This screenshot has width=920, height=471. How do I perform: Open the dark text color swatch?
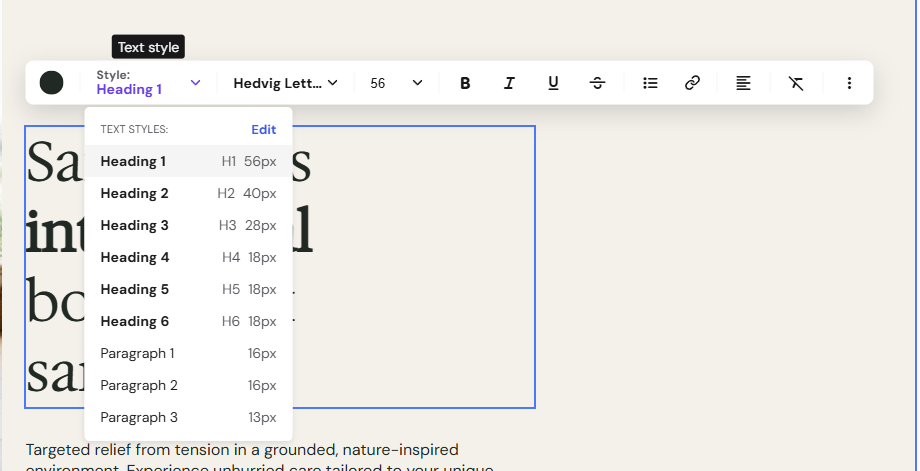(x=52, y=83)
